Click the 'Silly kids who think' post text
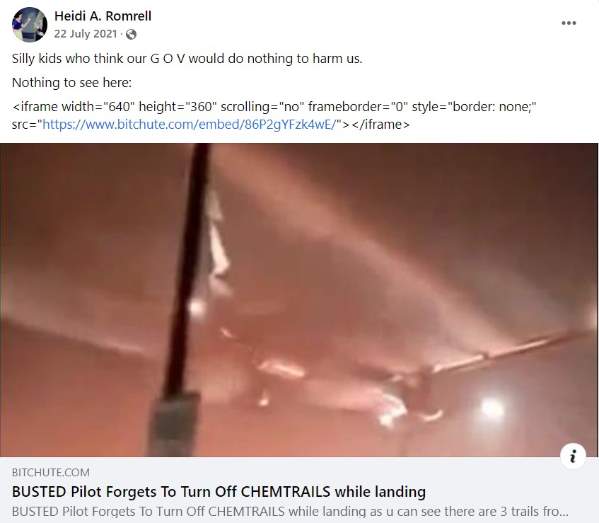 pyautogui.click(x=187, y=58)
